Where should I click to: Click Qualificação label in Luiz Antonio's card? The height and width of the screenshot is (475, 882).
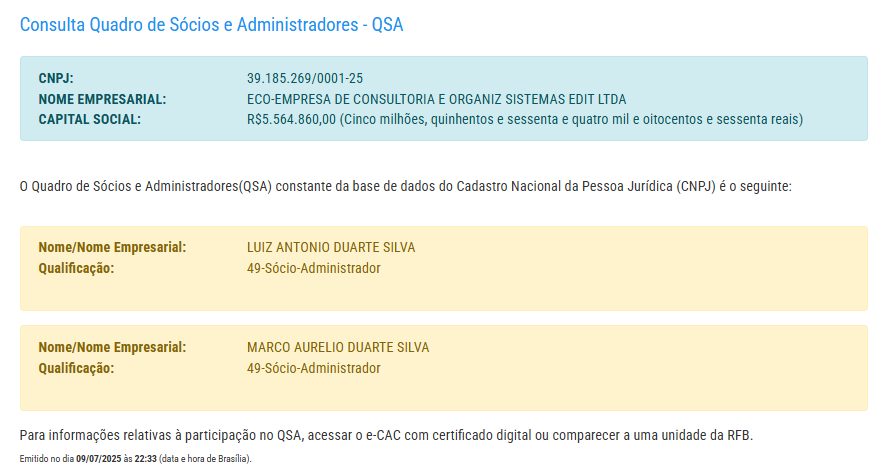[76, 268]
